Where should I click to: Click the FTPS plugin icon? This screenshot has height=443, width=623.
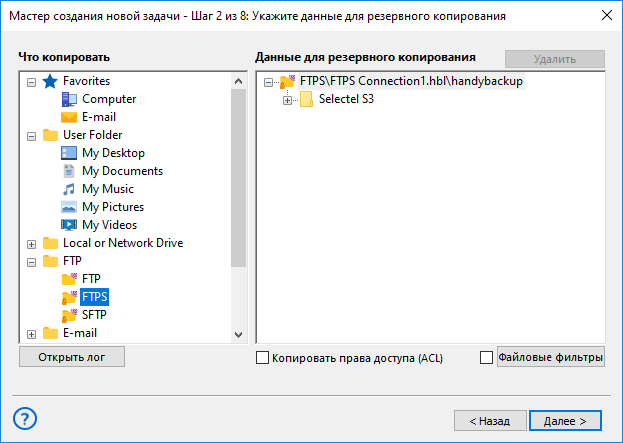pos(69,297)
